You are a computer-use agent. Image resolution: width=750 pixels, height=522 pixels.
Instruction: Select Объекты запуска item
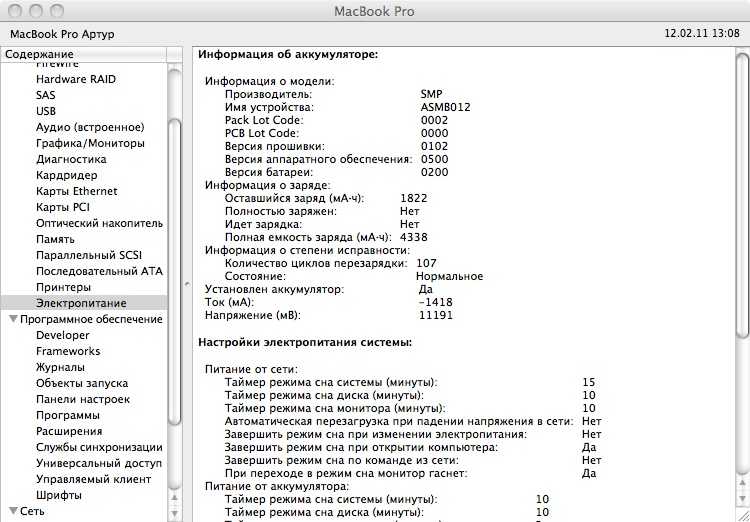[x=82, y=383]
